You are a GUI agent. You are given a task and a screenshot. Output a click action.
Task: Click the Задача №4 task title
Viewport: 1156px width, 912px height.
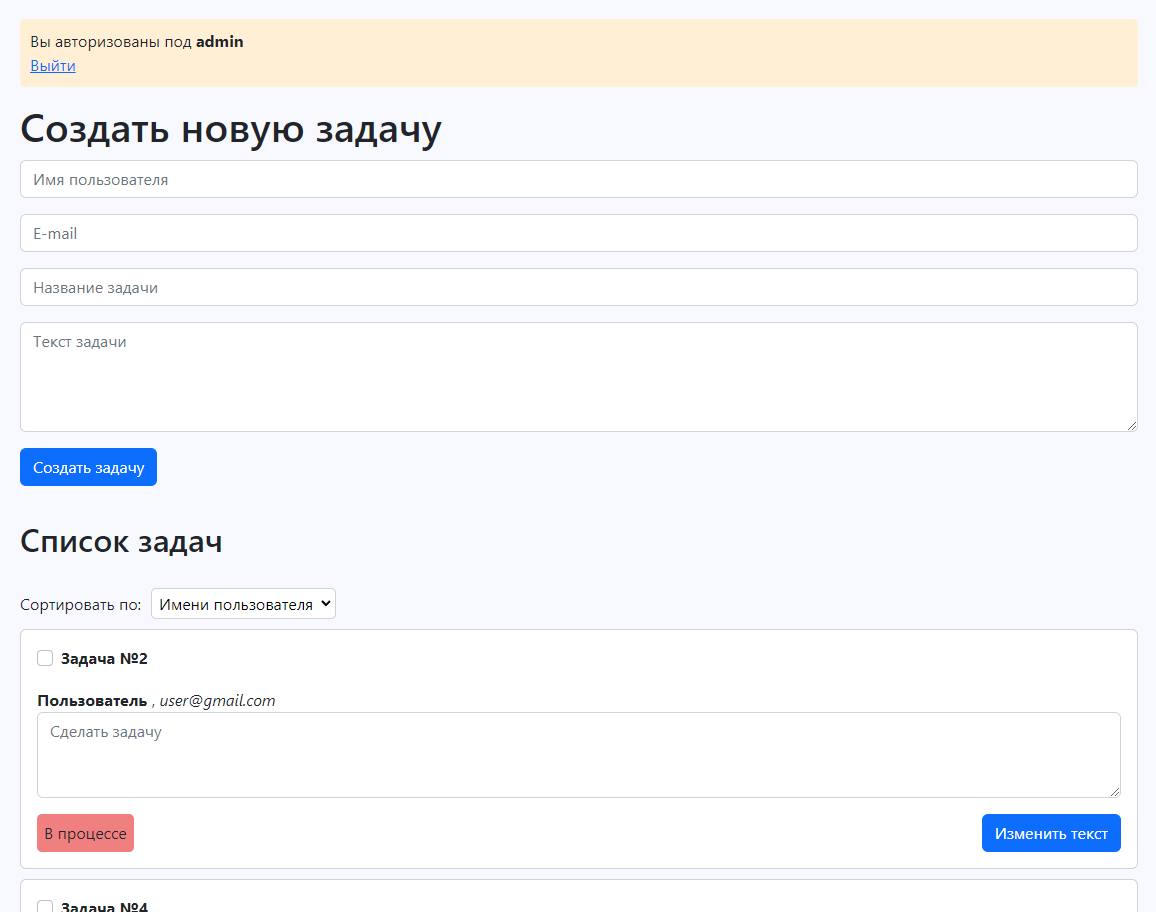[106, 906]
